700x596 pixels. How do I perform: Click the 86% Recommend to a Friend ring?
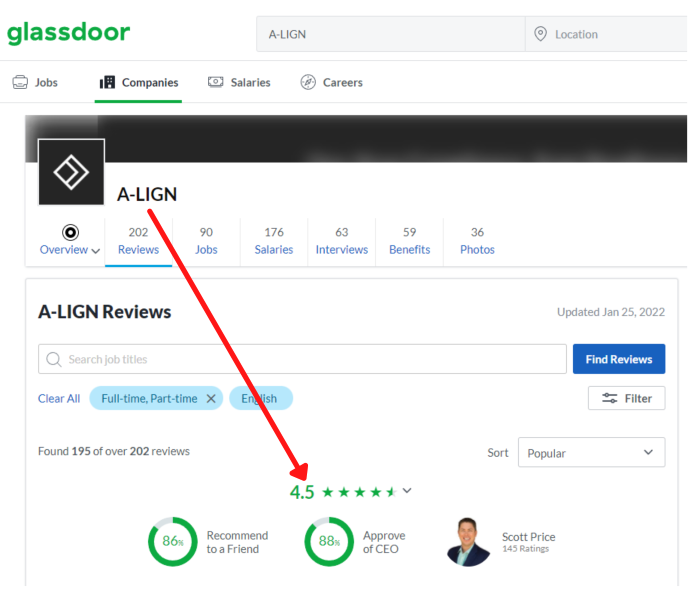click(x=173, y=542)
